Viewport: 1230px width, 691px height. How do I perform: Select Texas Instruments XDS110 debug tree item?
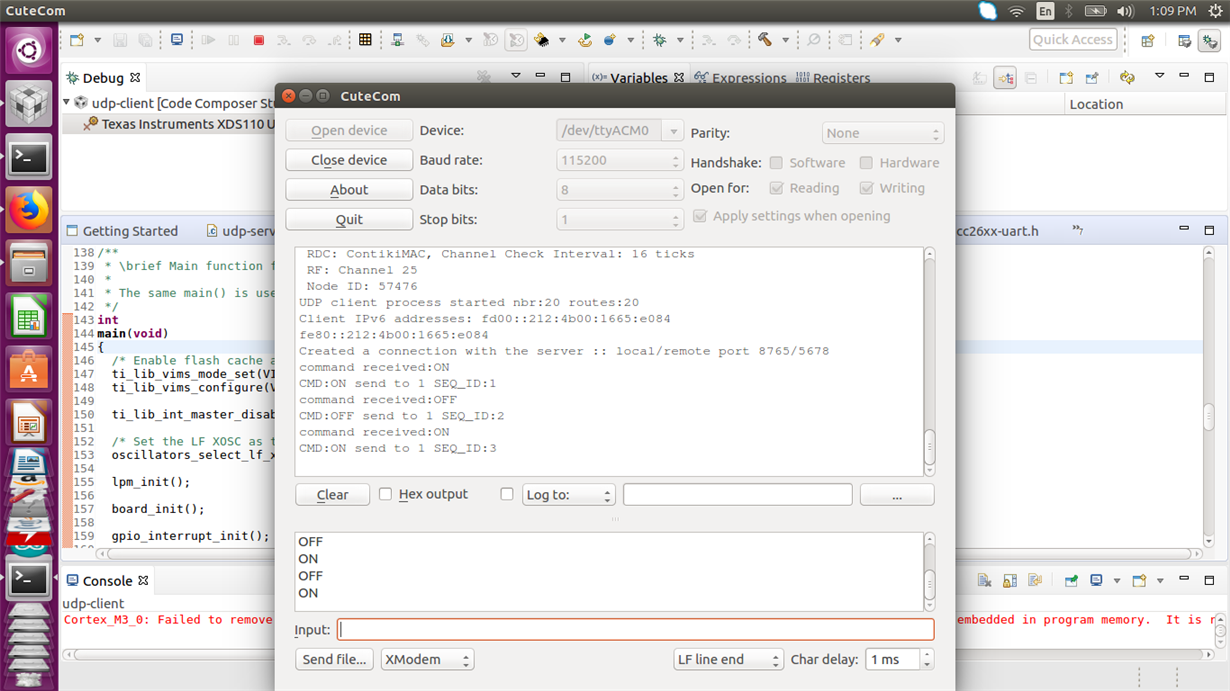point(170,124)
